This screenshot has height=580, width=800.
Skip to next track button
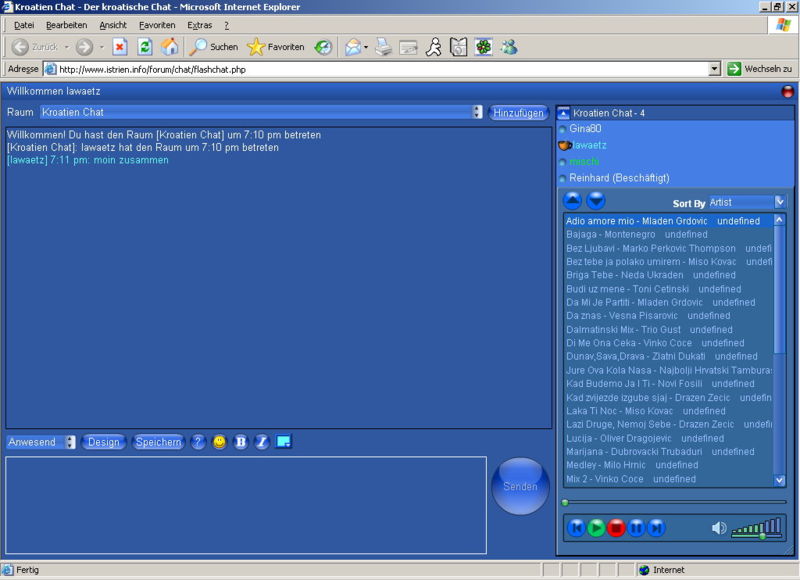tap(657, 528)
